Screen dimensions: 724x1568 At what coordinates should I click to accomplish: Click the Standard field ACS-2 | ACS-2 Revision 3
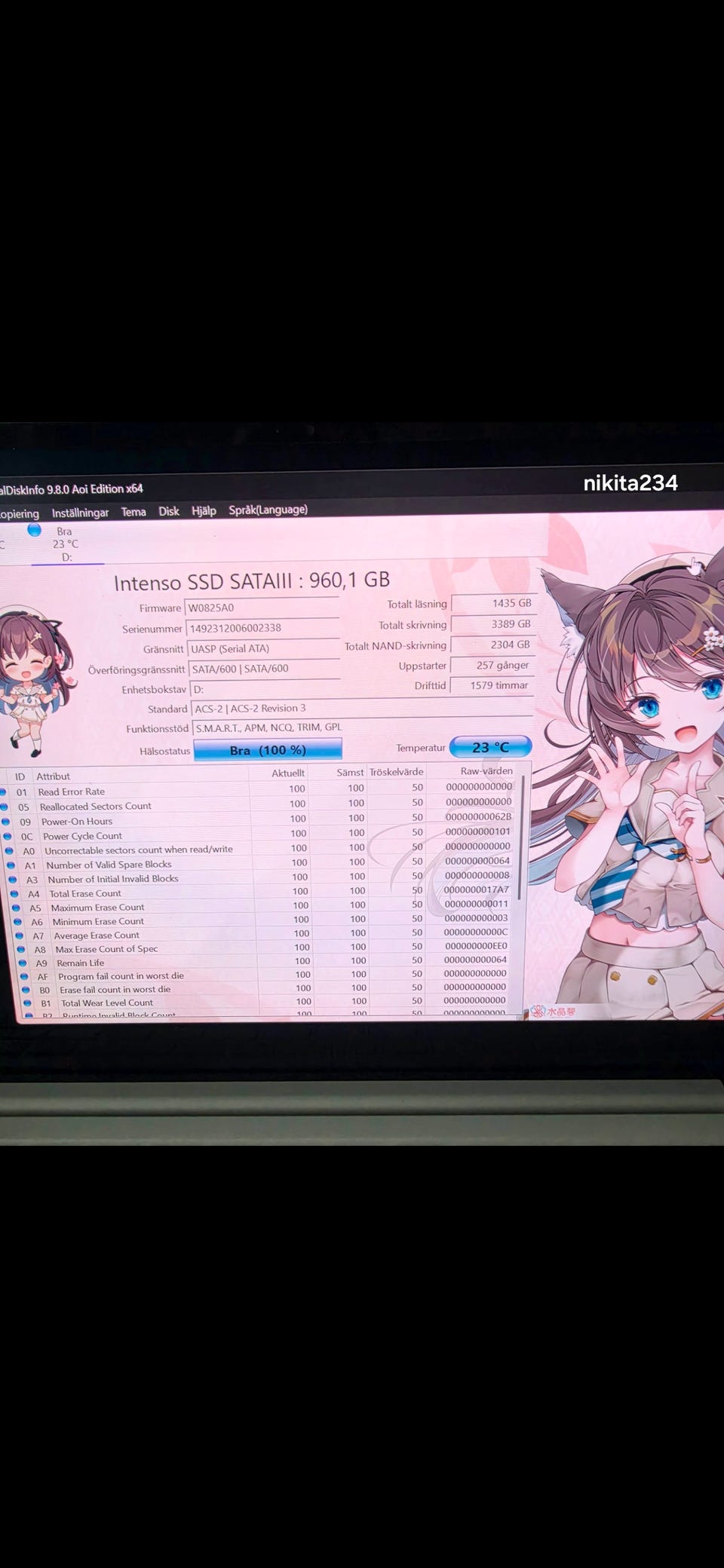[x=362, y=708]
